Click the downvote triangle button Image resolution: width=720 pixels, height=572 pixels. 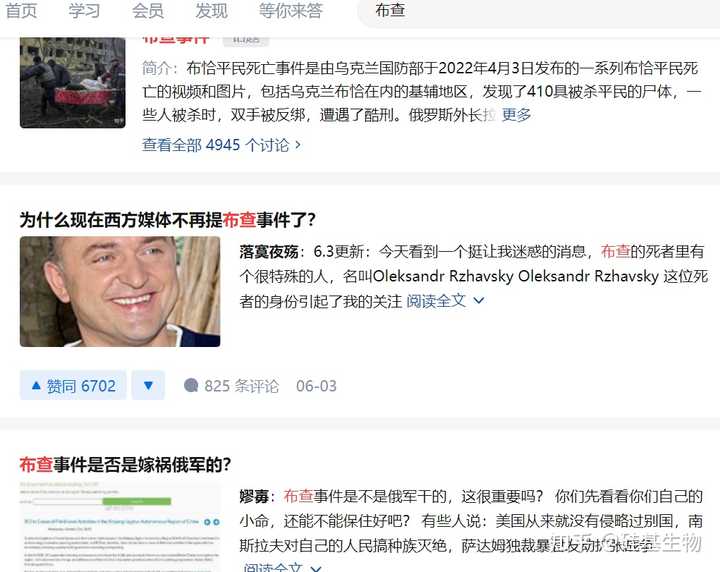click(x=148, y=386)
